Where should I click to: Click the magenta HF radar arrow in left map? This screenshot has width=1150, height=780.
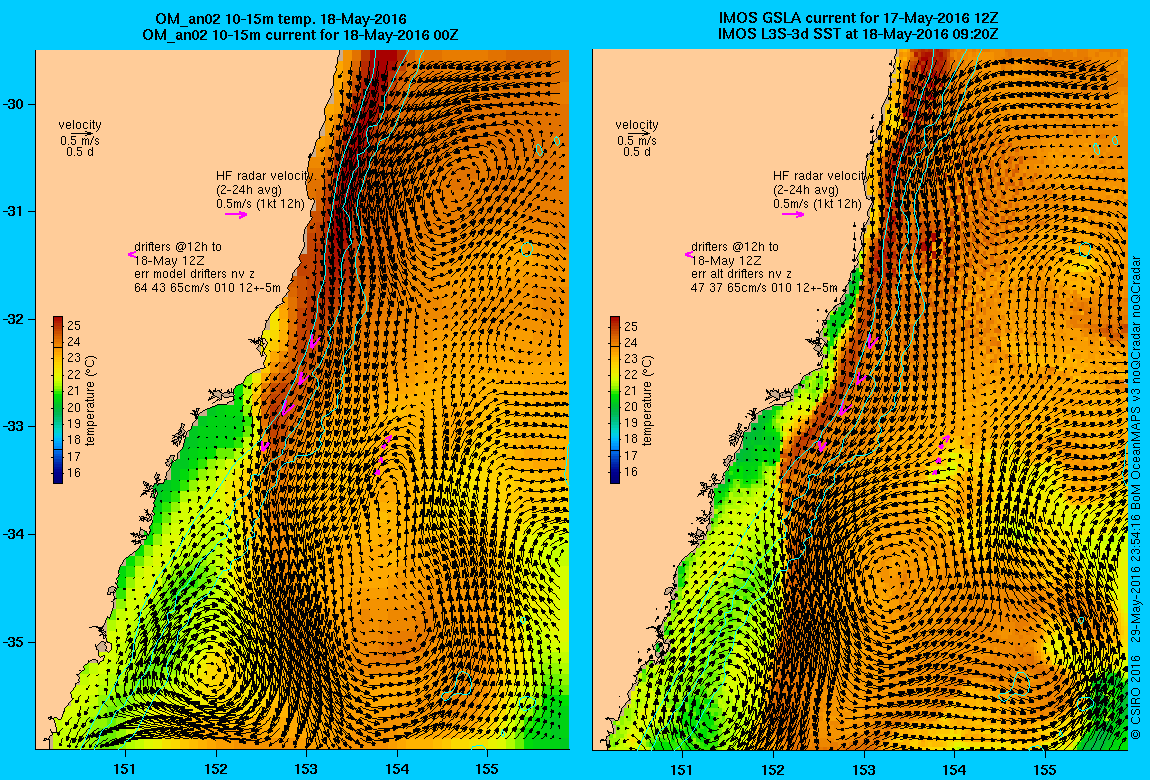click(236, 215)
